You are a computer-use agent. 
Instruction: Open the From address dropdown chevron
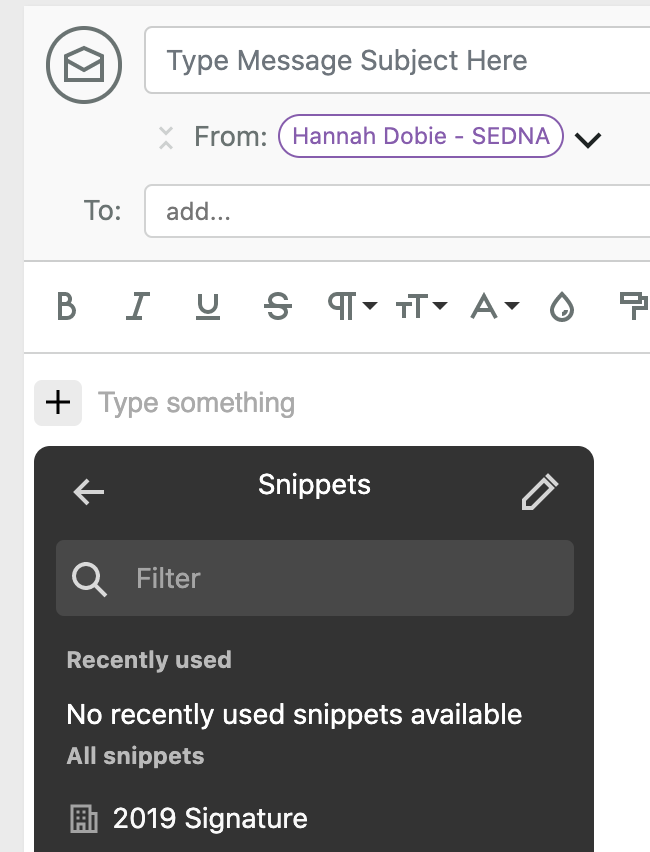[588, 139]
